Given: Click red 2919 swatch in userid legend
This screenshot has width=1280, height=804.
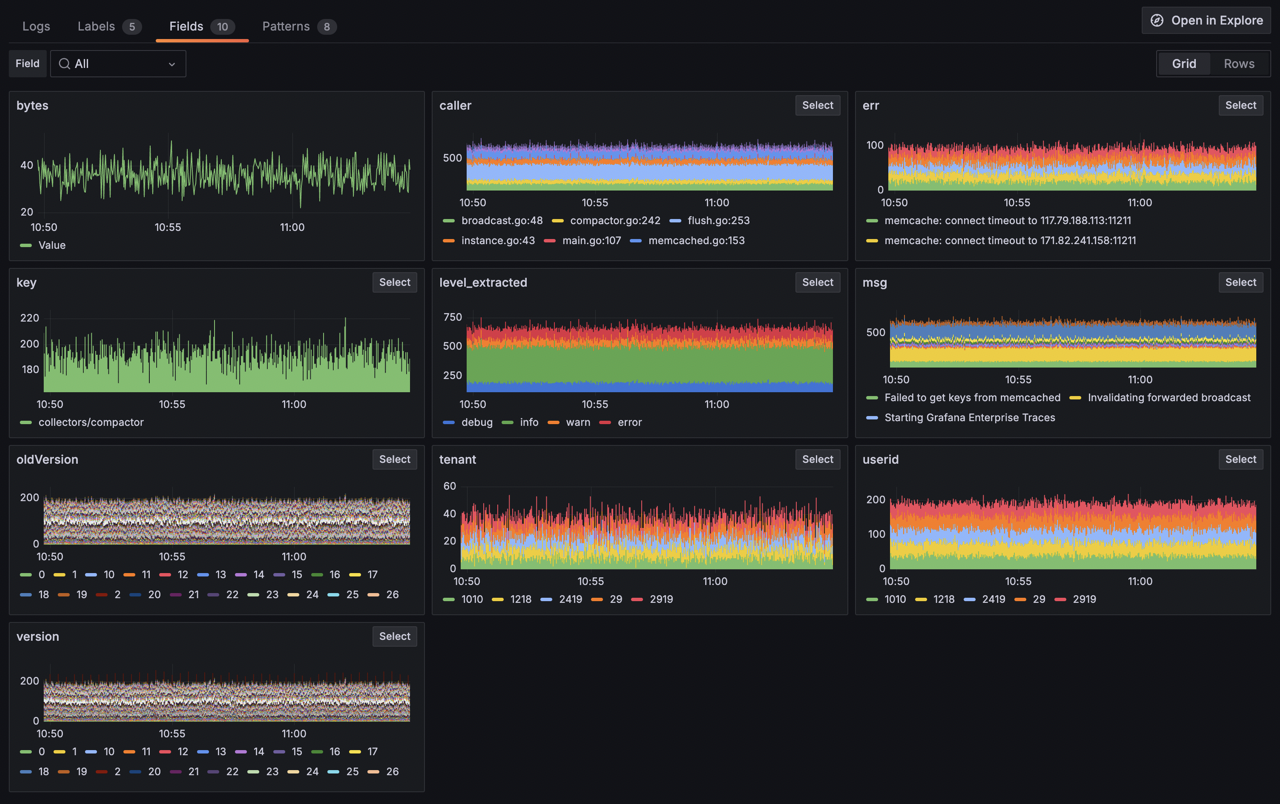Looking at the screenshot, I should coord(1060,599).
